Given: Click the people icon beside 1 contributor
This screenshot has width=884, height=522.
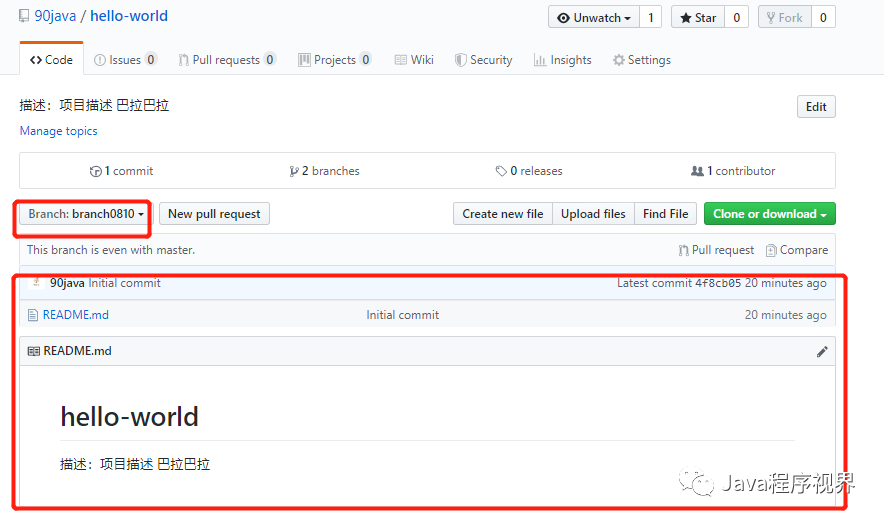Looking at the screenshot, I should pyautogui.click(x=697, y=171).
